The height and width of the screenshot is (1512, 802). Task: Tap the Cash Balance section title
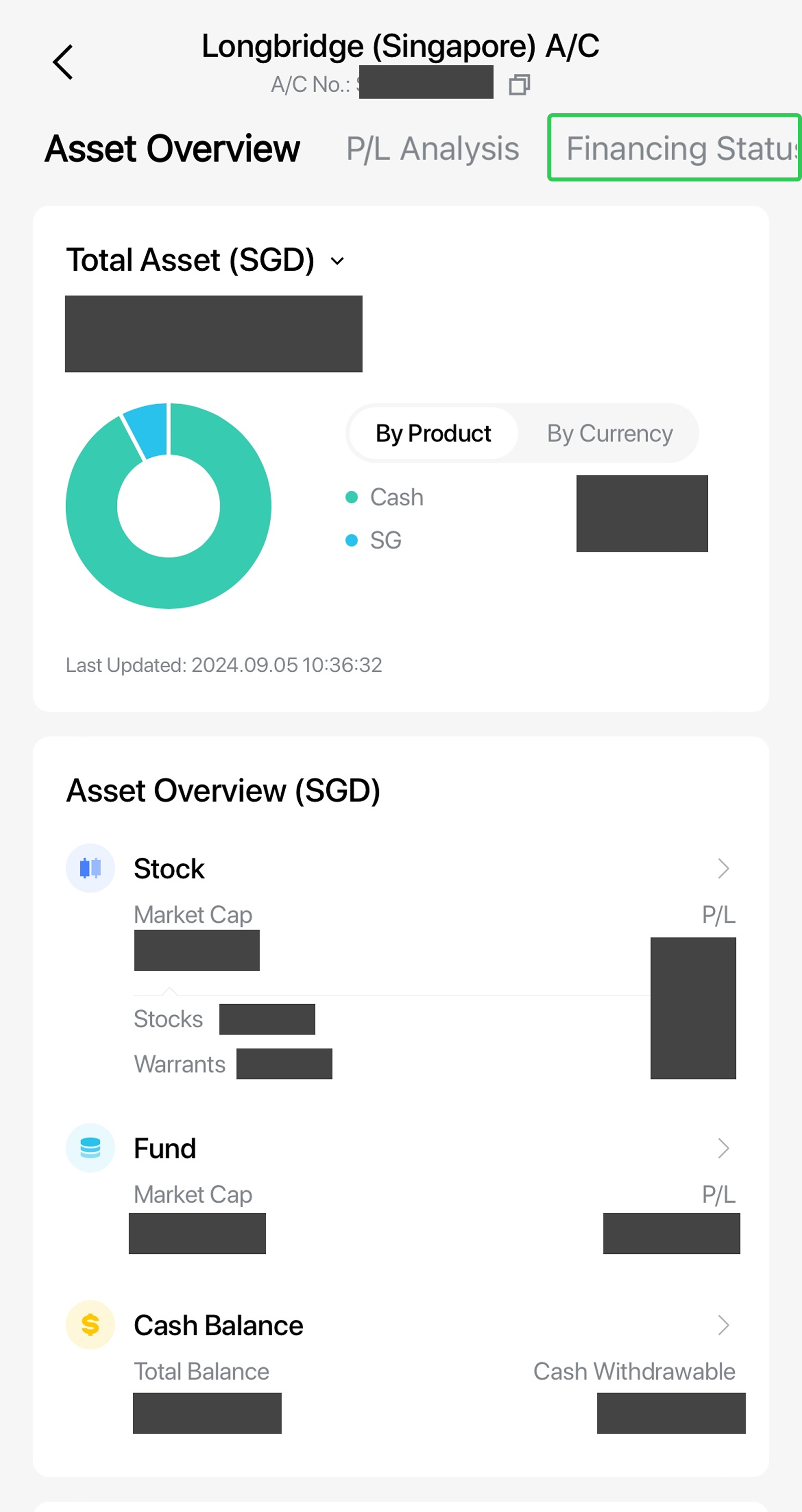218,1325
